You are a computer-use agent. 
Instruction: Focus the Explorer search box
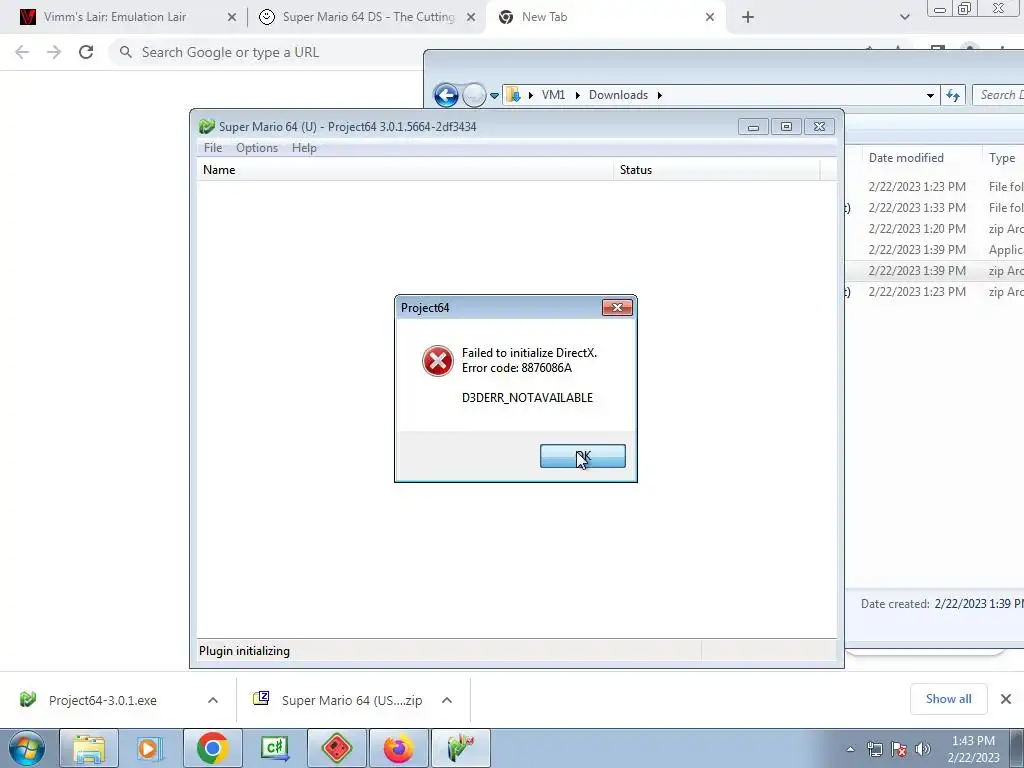pyautogui.click(x=998, y=95)
